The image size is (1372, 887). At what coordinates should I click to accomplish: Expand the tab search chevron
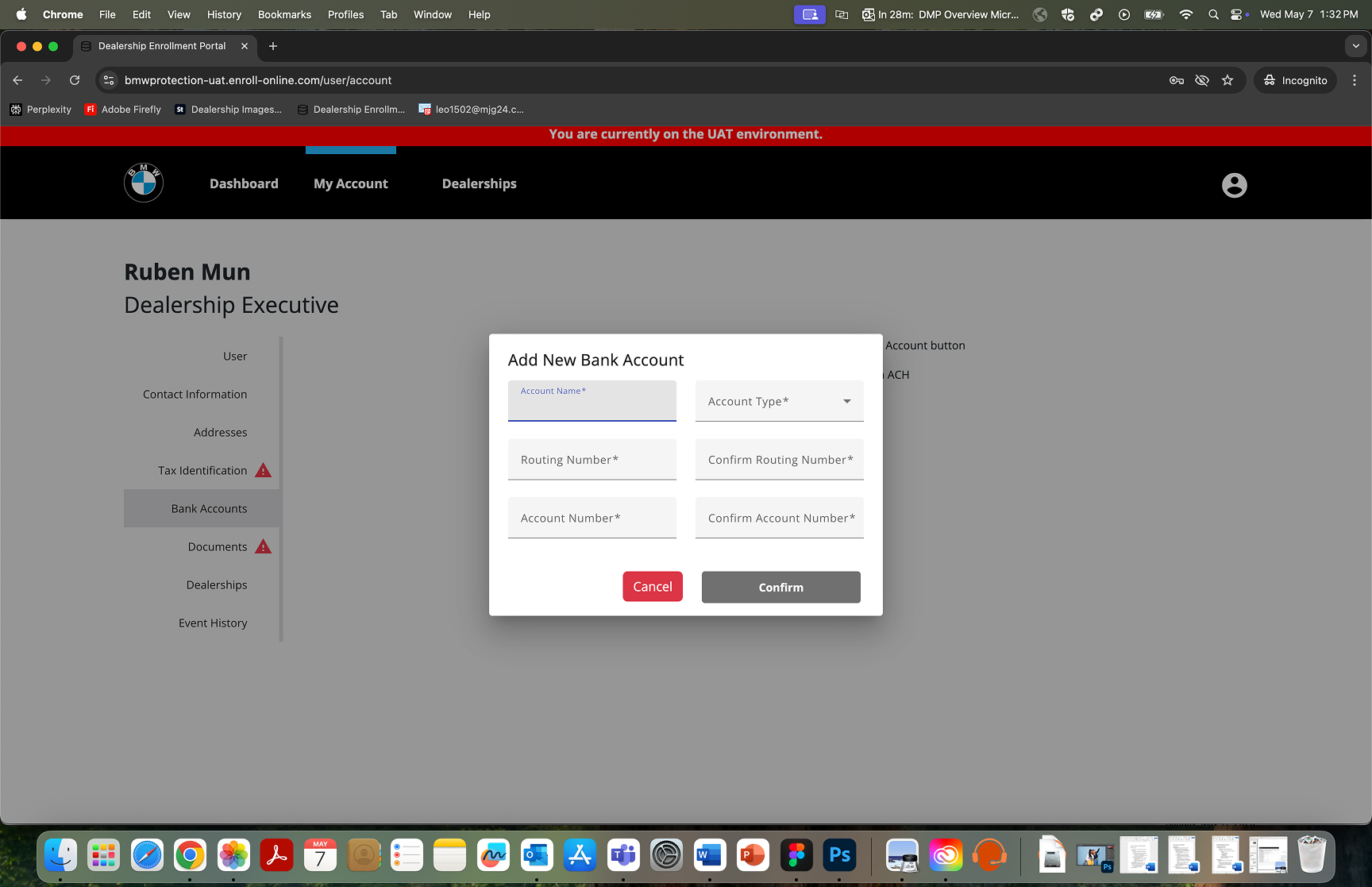tap(1355, 46)
